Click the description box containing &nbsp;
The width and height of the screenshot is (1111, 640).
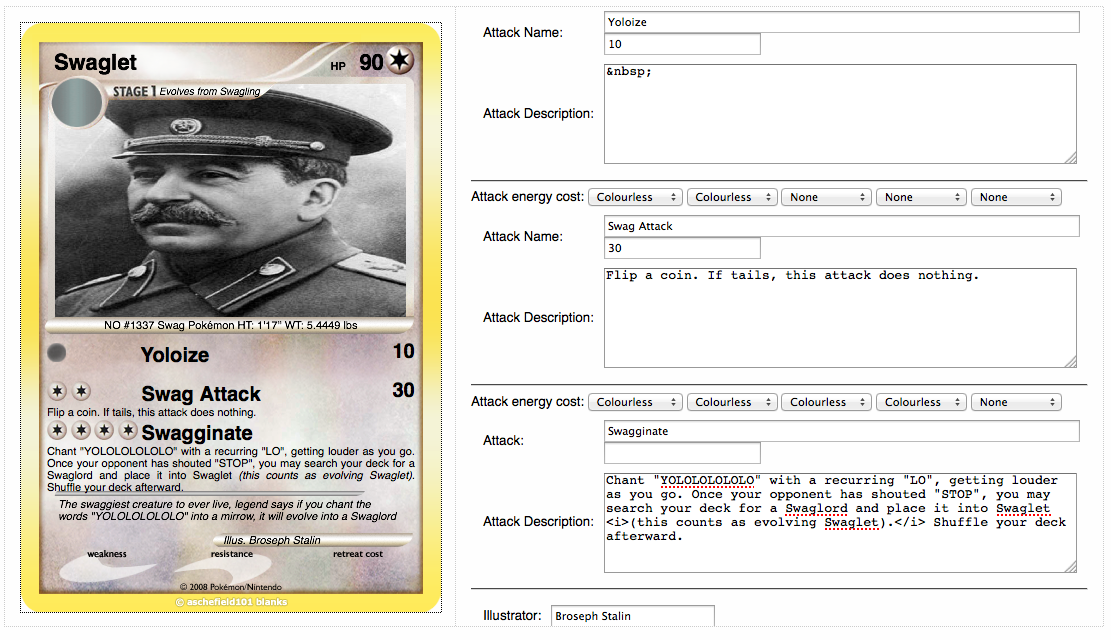point(840,114)
